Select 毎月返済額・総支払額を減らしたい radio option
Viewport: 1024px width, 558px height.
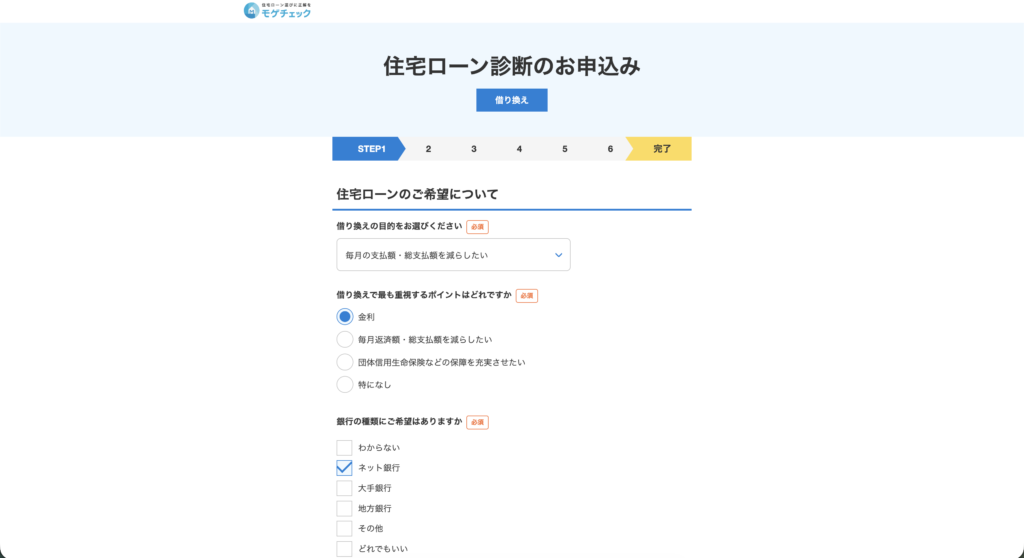pos(345,340)
